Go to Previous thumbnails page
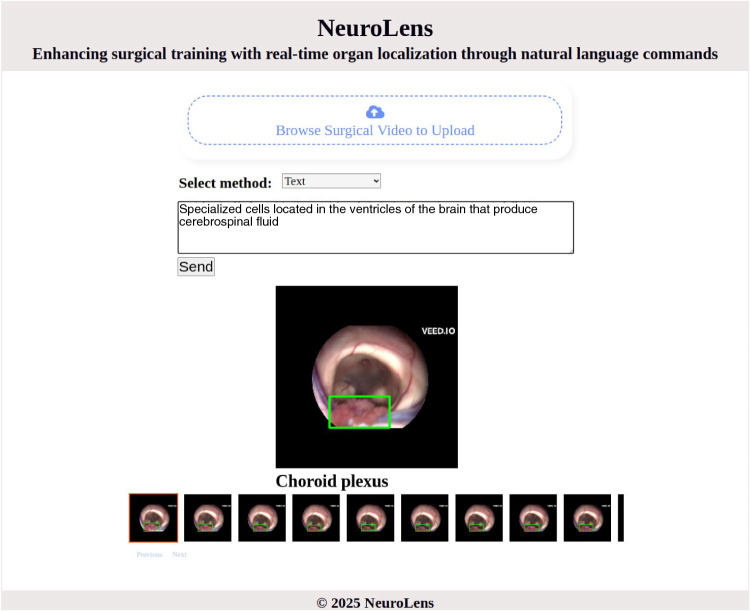750x611 pixels. 149,554
